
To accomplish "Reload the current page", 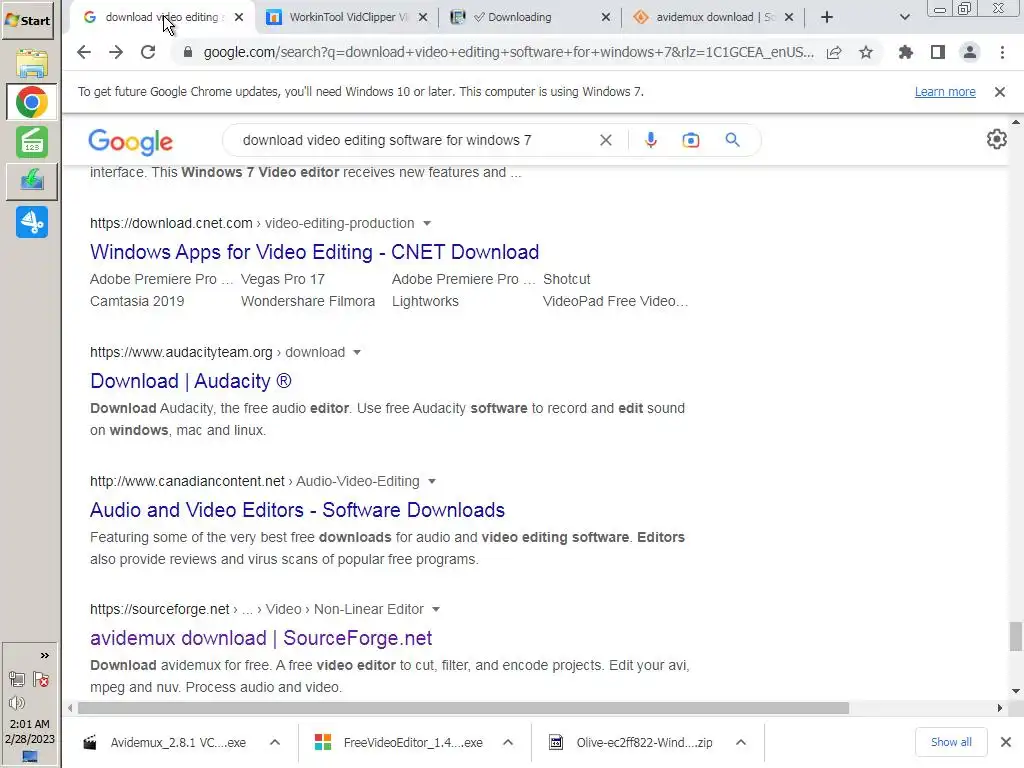I will (148, 52).
